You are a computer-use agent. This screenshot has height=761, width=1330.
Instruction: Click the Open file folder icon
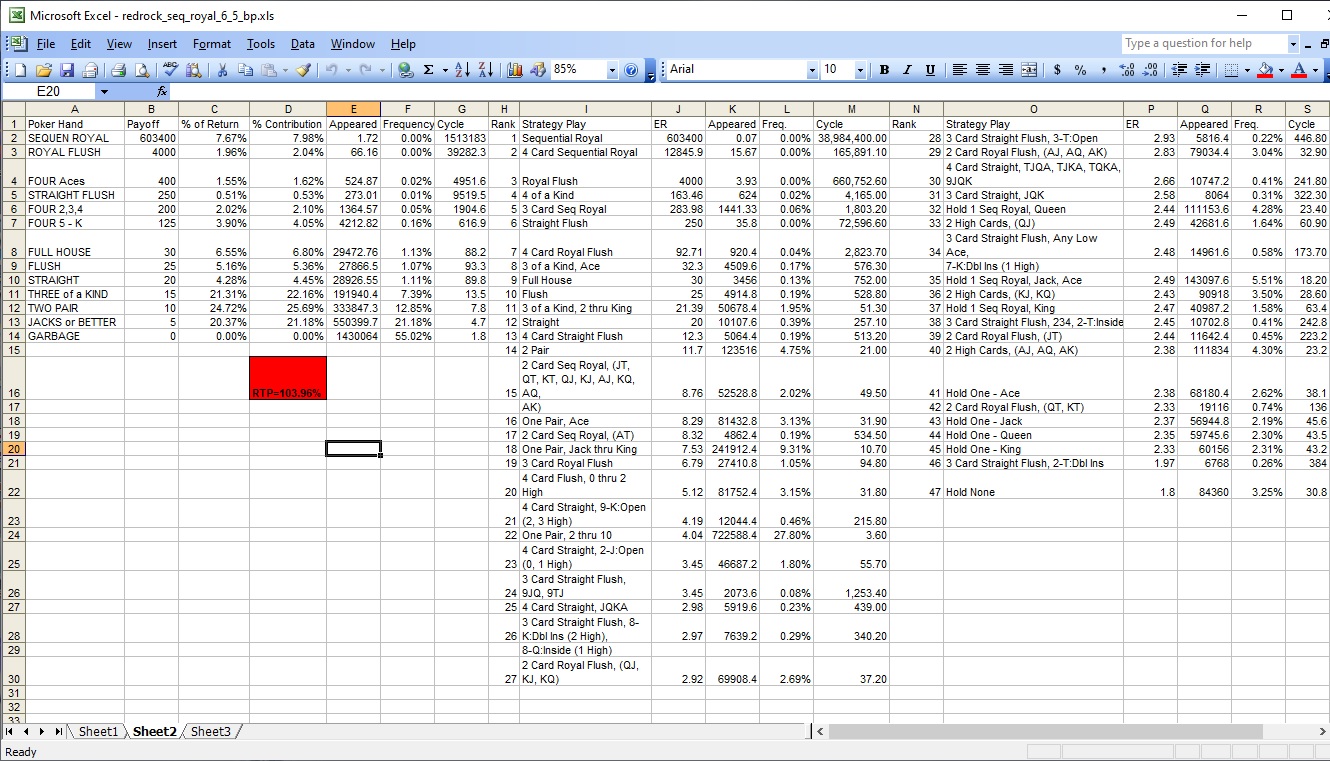pyautogui.click(x=43, y=70)
